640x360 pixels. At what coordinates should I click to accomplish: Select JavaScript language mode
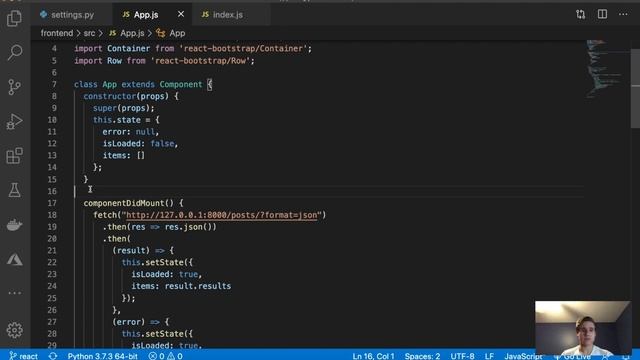[523, 356]
